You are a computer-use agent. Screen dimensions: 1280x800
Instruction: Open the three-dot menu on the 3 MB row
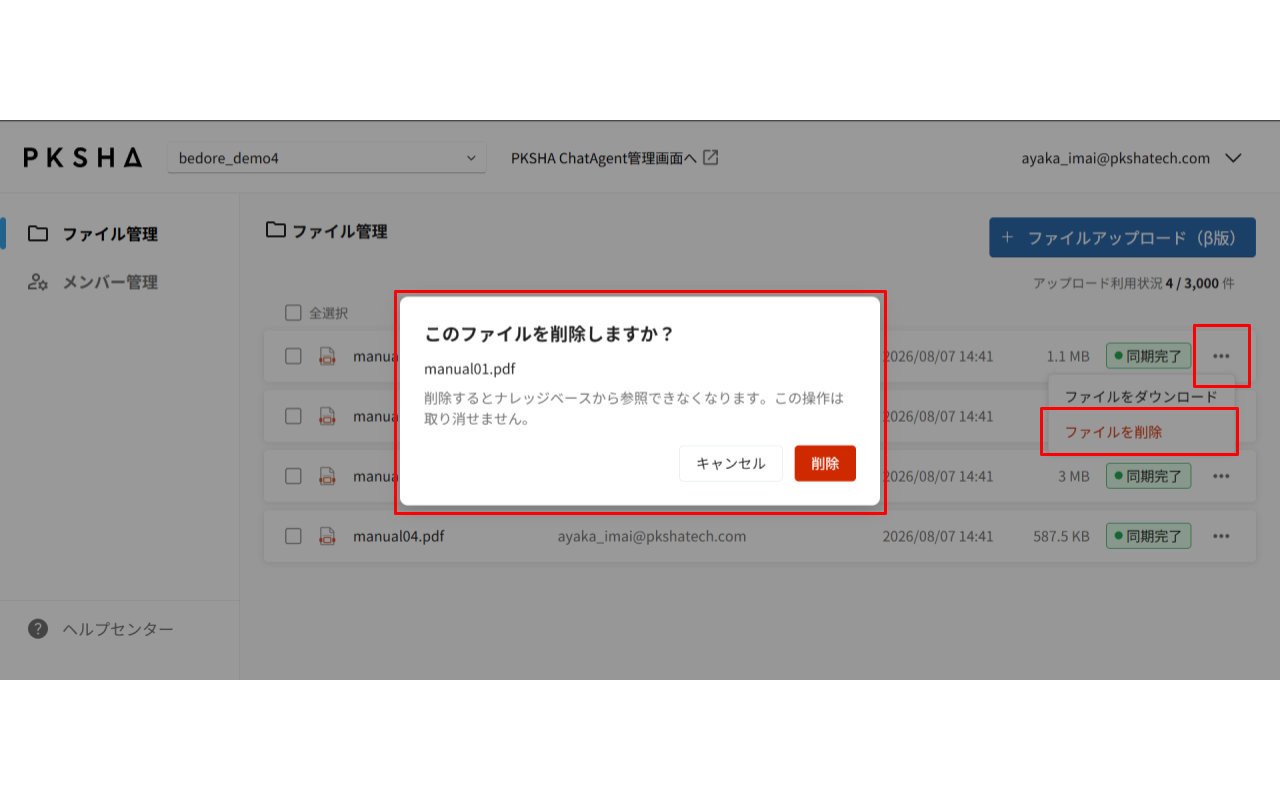point(1221,476)
